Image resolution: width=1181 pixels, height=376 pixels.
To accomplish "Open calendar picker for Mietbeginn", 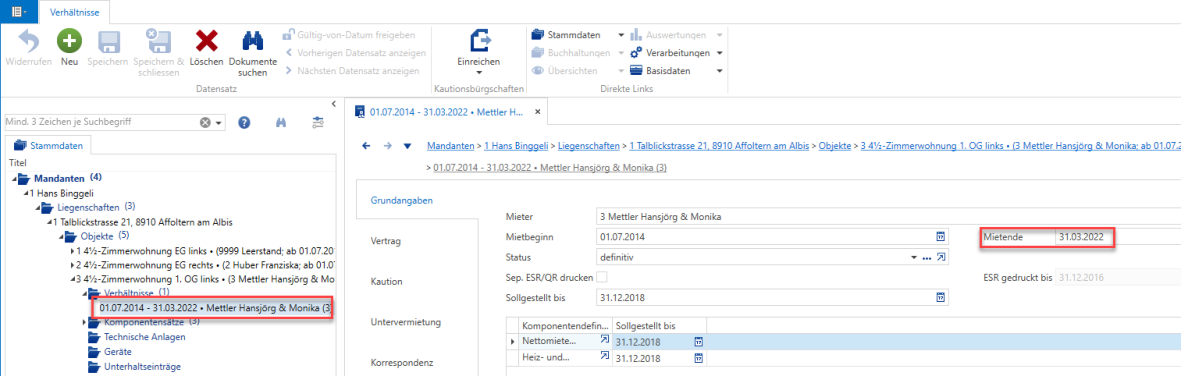I will [x=940, y=237].
